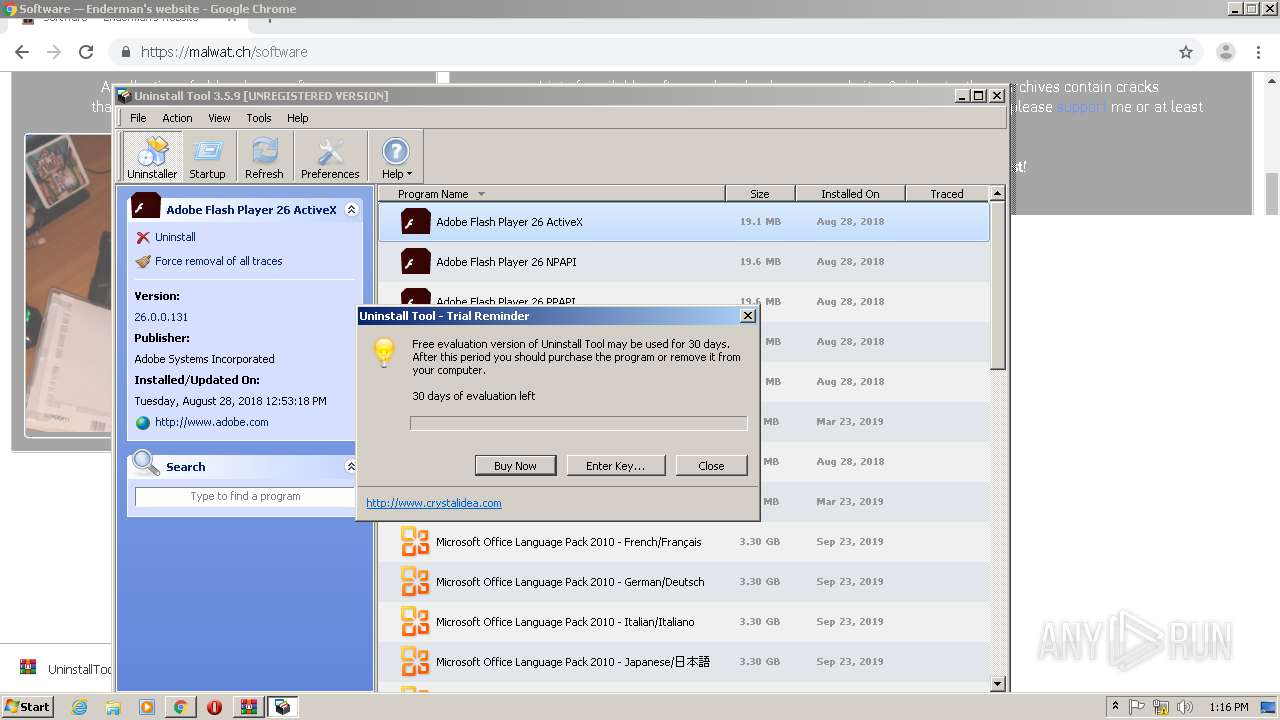Close the Trial Reminder with X
1280x720 pixels.
pyautogui.click(x=747, y=316)
